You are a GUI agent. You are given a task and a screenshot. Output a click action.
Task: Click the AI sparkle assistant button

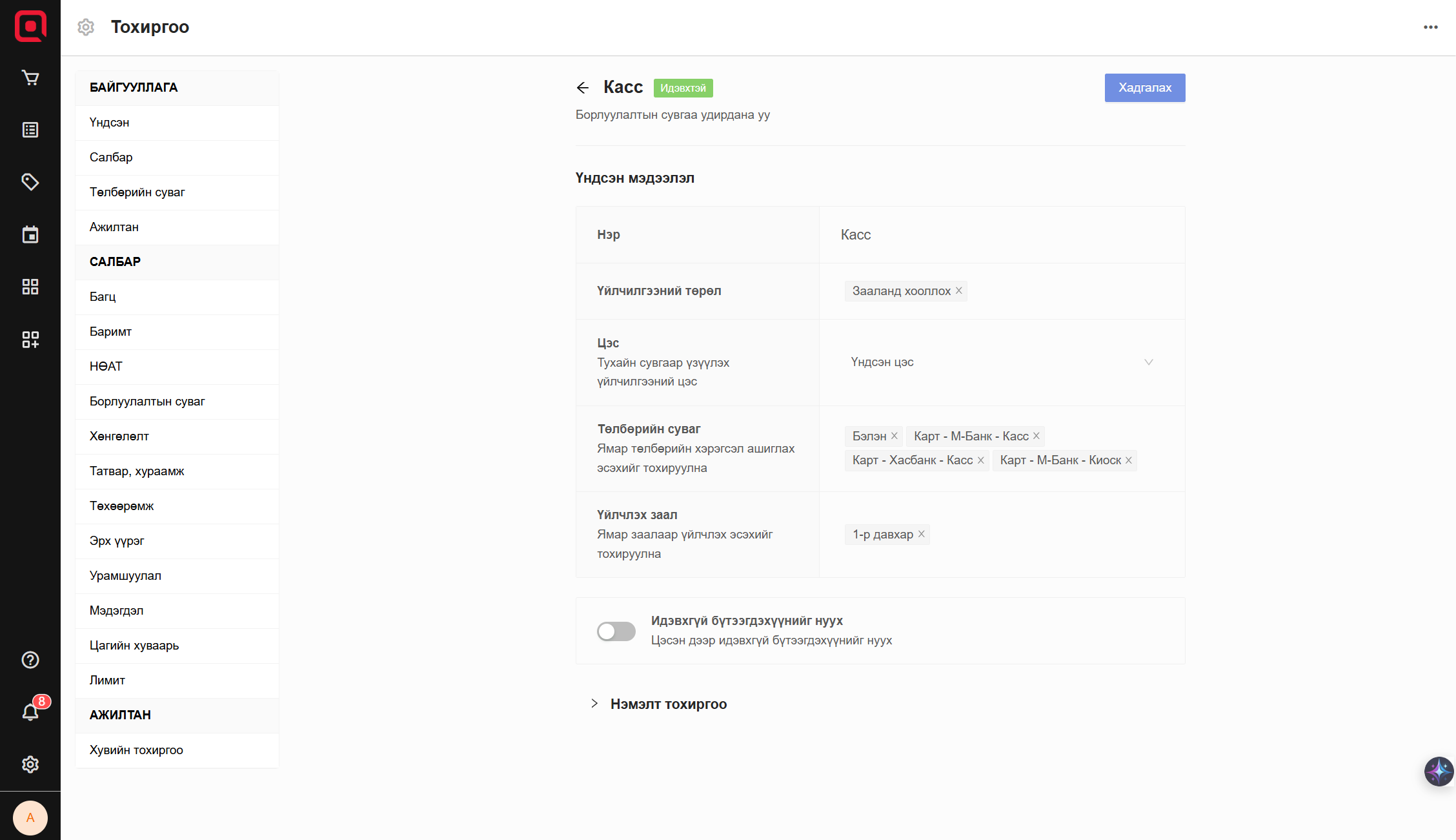[1439, 771]
